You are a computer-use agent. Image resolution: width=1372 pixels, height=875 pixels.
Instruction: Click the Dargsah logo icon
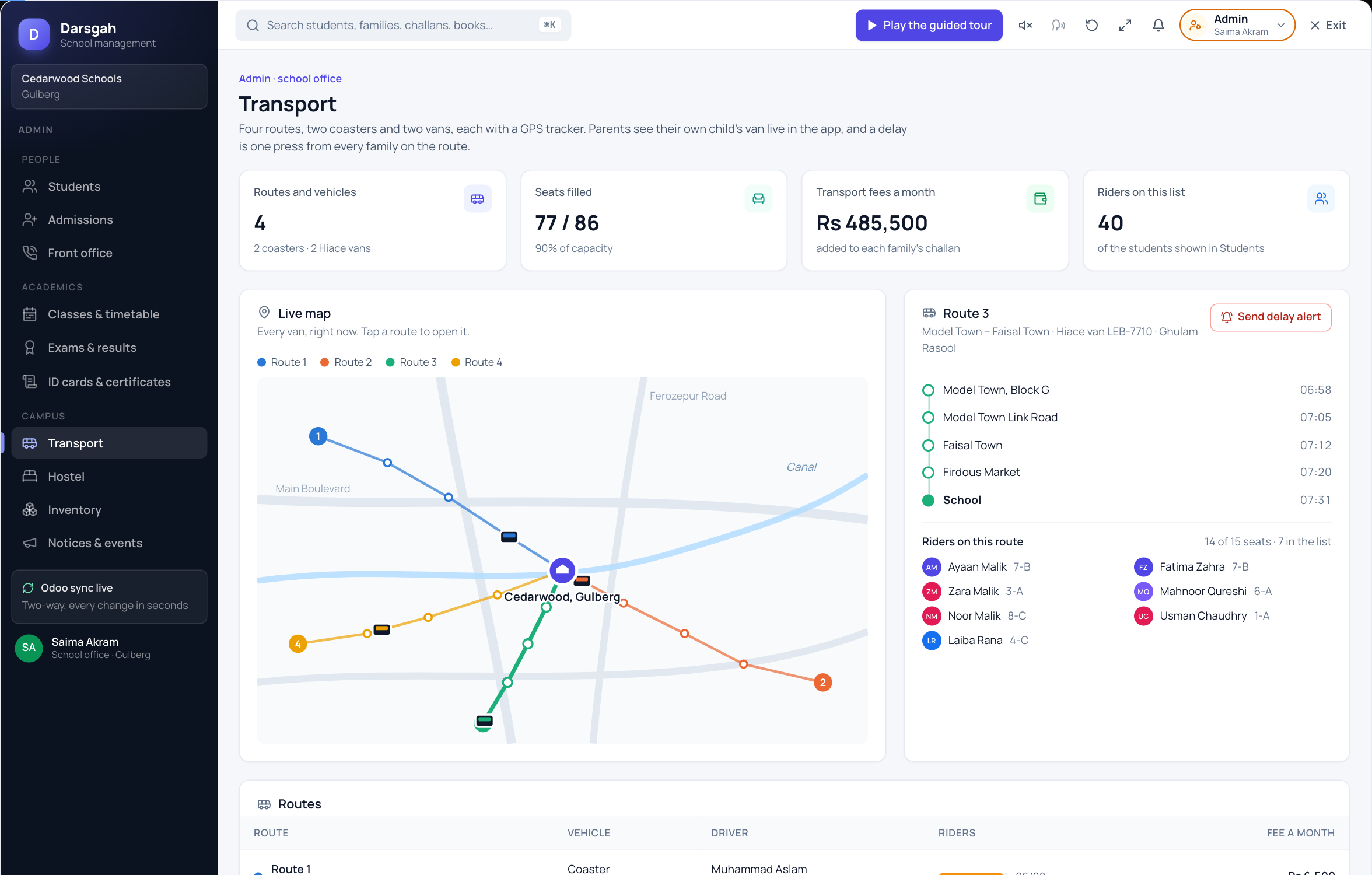(x=34, y=34)
